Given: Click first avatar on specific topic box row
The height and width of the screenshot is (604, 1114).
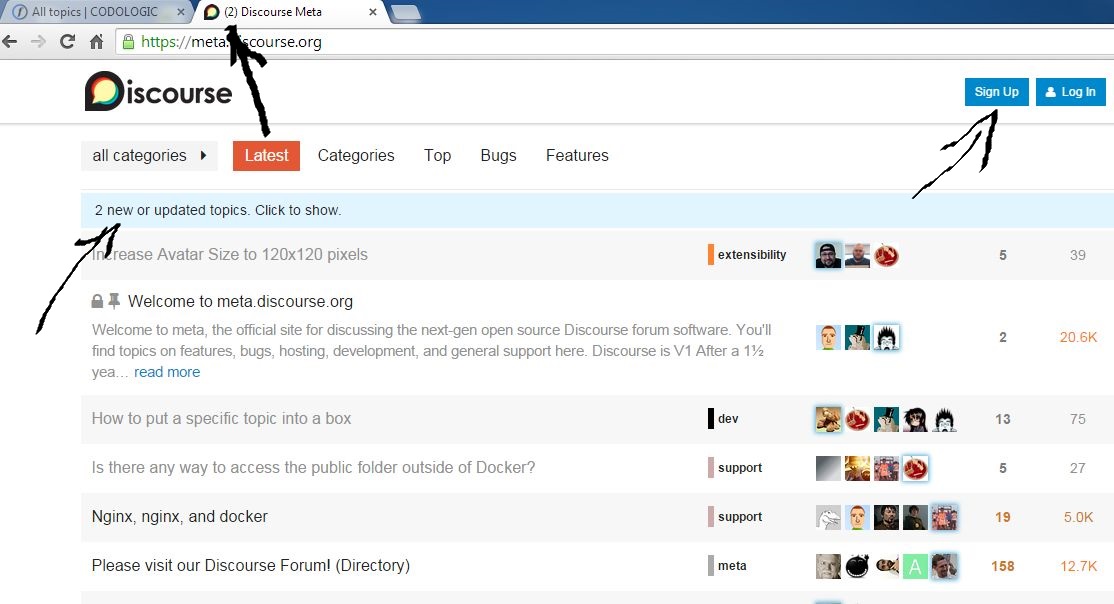Looking at the screenshot, I should [x=828, y=419].
